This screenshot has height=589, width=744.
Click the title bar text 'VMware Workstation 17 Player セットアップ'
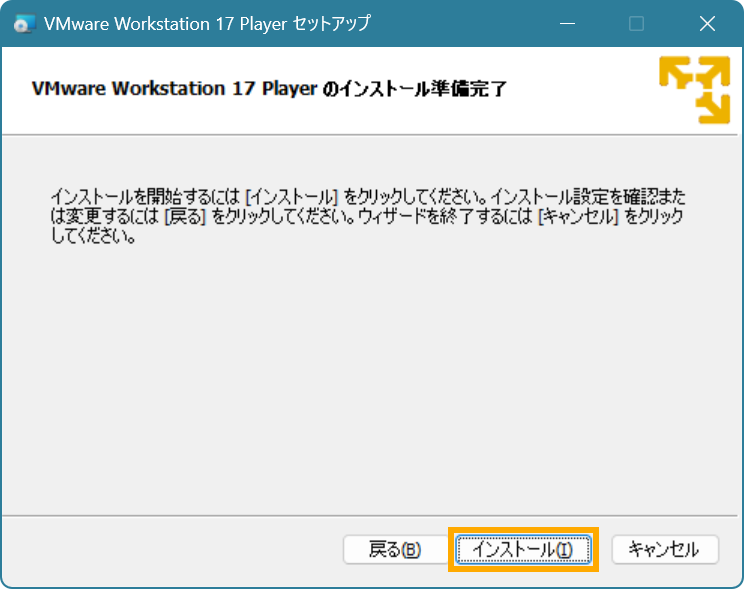coord(207,23)
